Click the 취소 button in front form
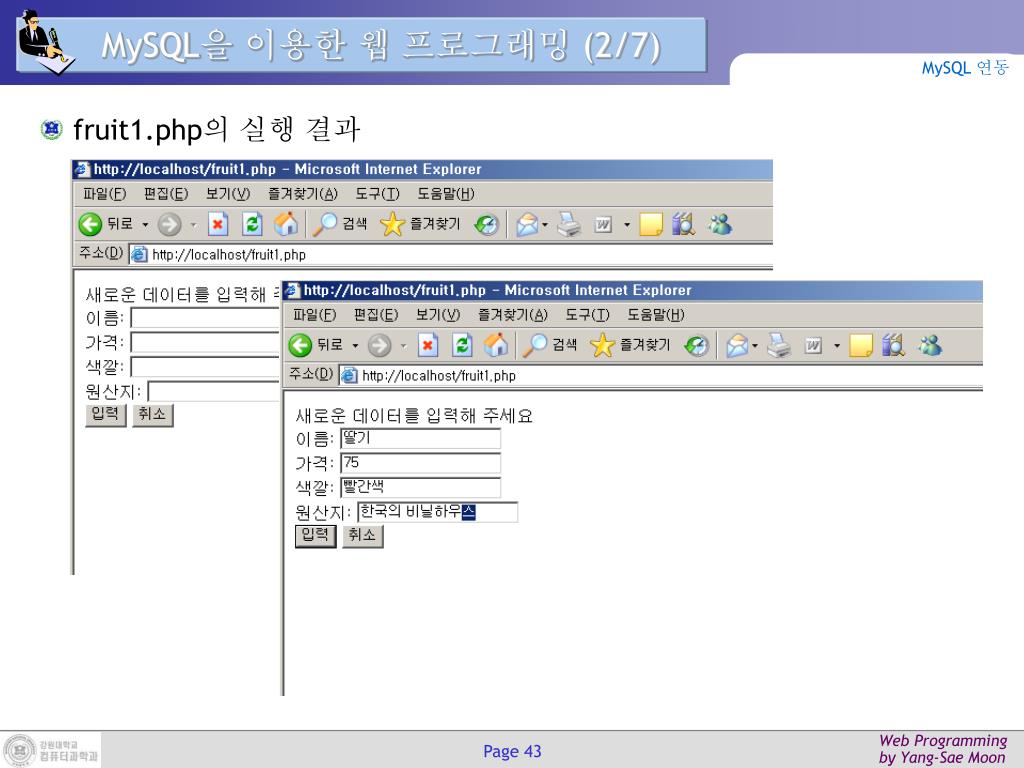This screenshot has width=1024, height=768. pos(362,536)
